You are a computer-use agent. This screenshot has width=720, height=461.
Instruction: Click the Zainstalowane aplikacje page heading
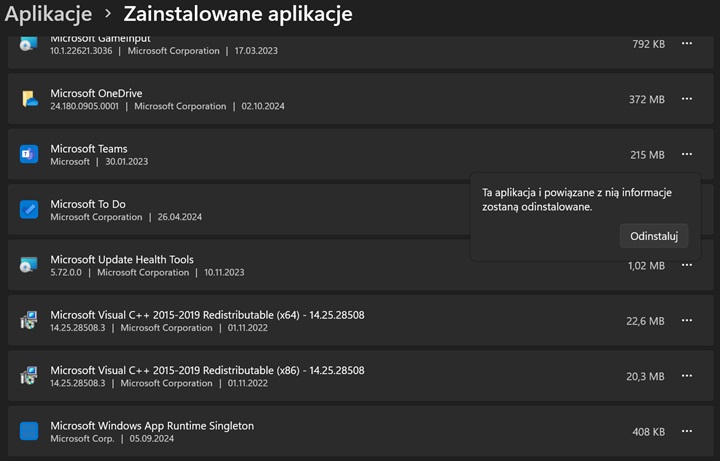pos(237,15)
